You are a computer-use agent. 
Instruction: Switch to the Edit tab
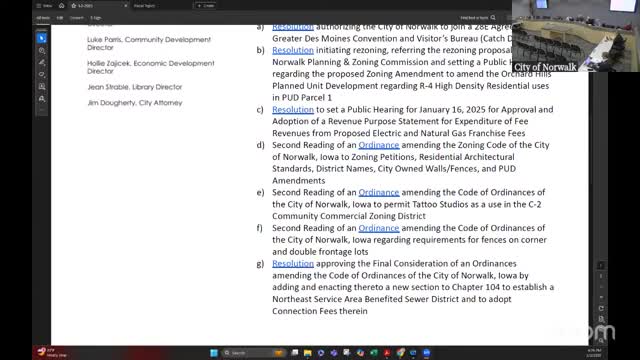(x=60, y=18)
